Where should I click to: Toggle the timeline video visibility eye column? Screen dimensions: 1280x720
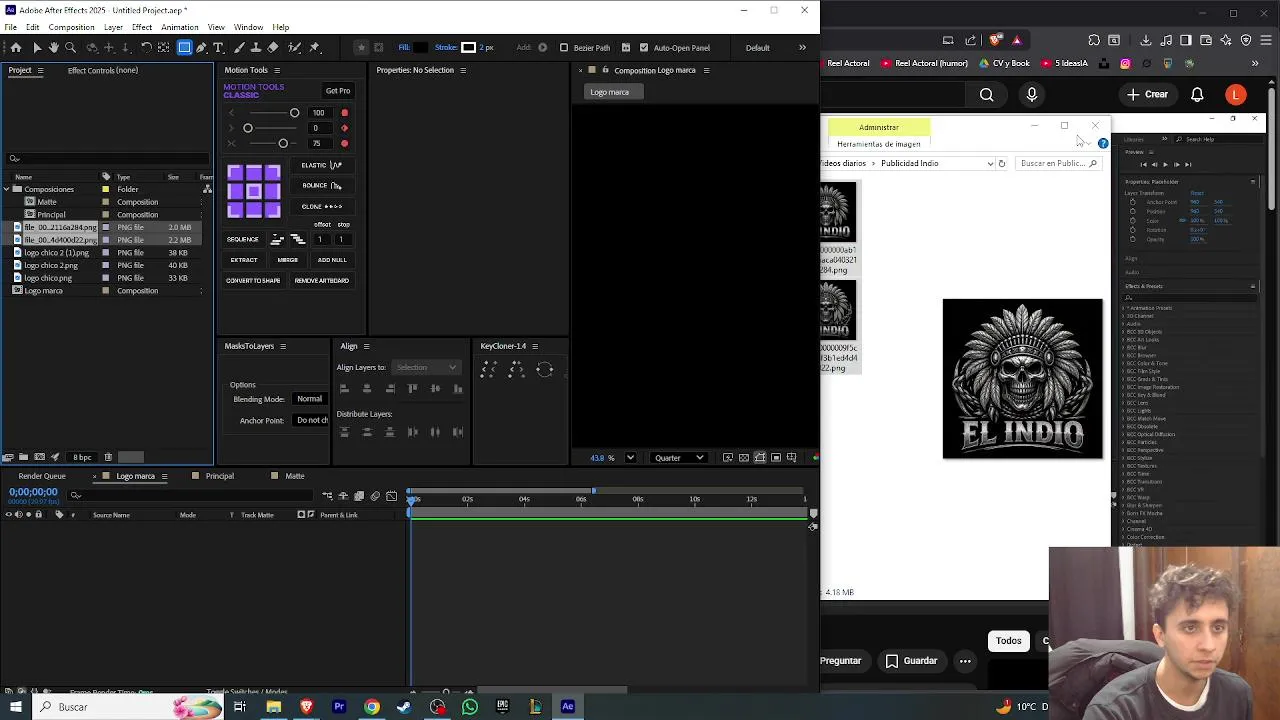(x=8, y=515)
